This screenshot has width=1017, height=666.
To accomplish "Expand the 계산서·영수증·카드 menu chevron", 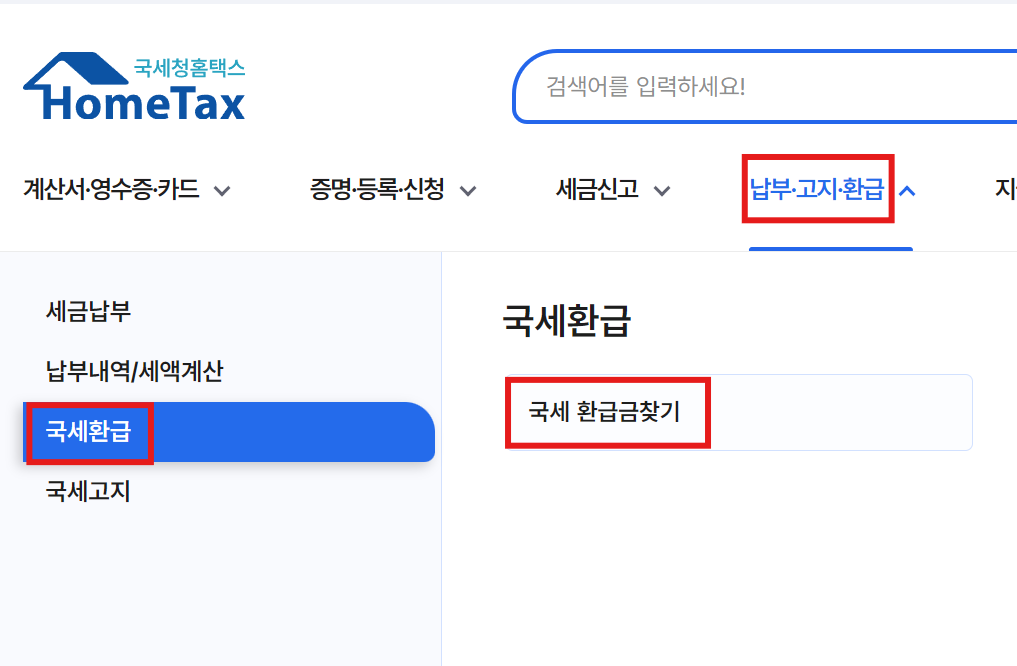I will click(x=224, y=189).
